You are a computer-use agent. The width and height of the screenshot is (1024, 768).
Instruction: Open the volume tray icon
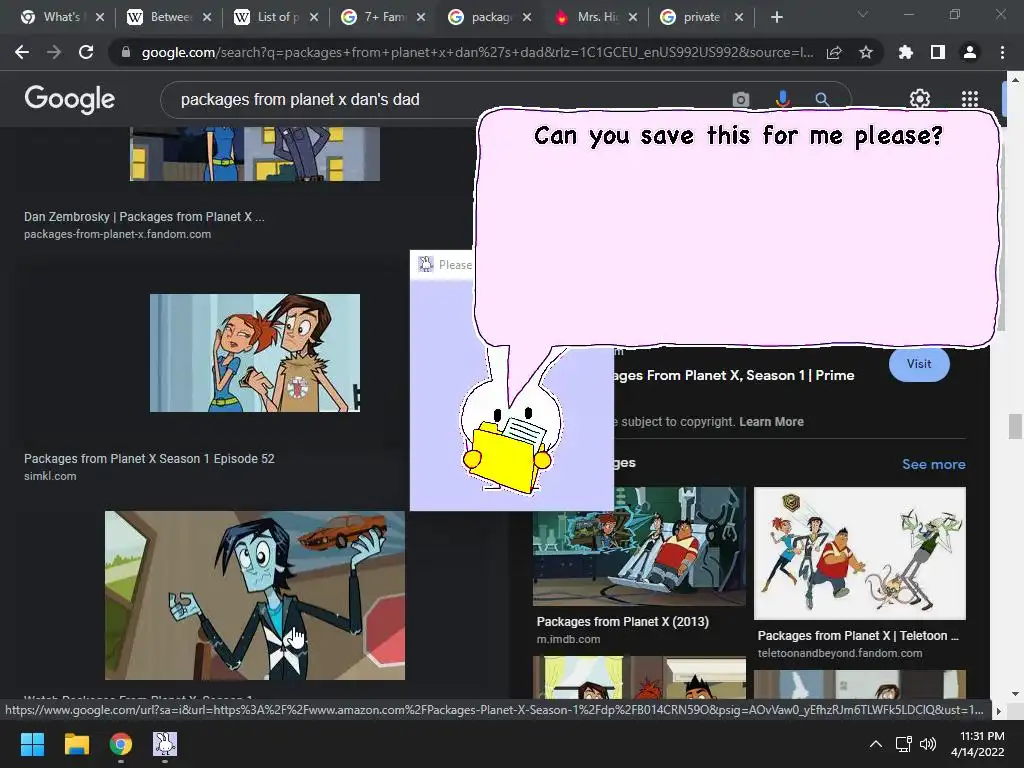[x=927, y=744]
